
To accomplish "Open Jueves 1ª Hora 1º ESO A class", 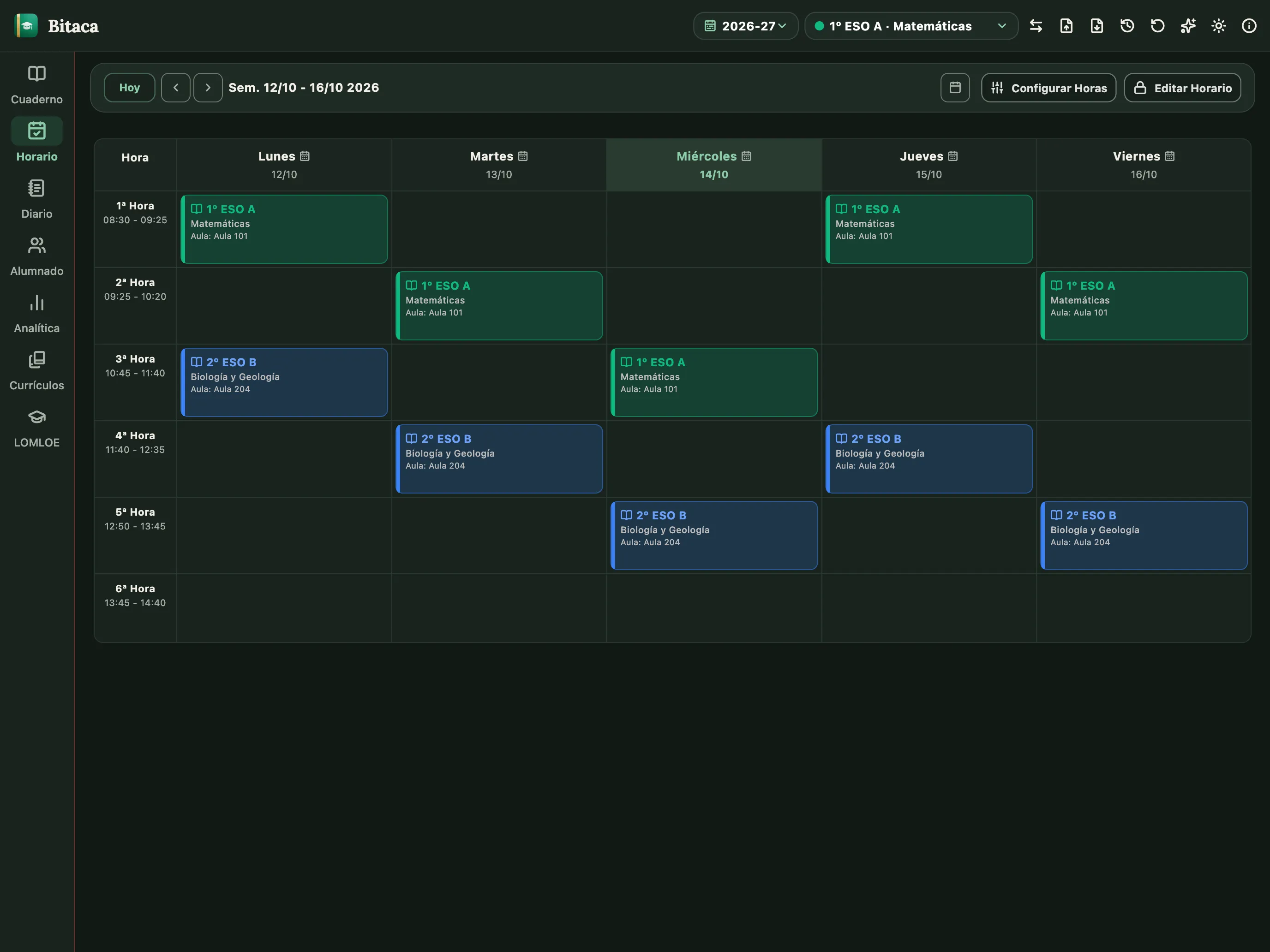I will click(929, 229).
